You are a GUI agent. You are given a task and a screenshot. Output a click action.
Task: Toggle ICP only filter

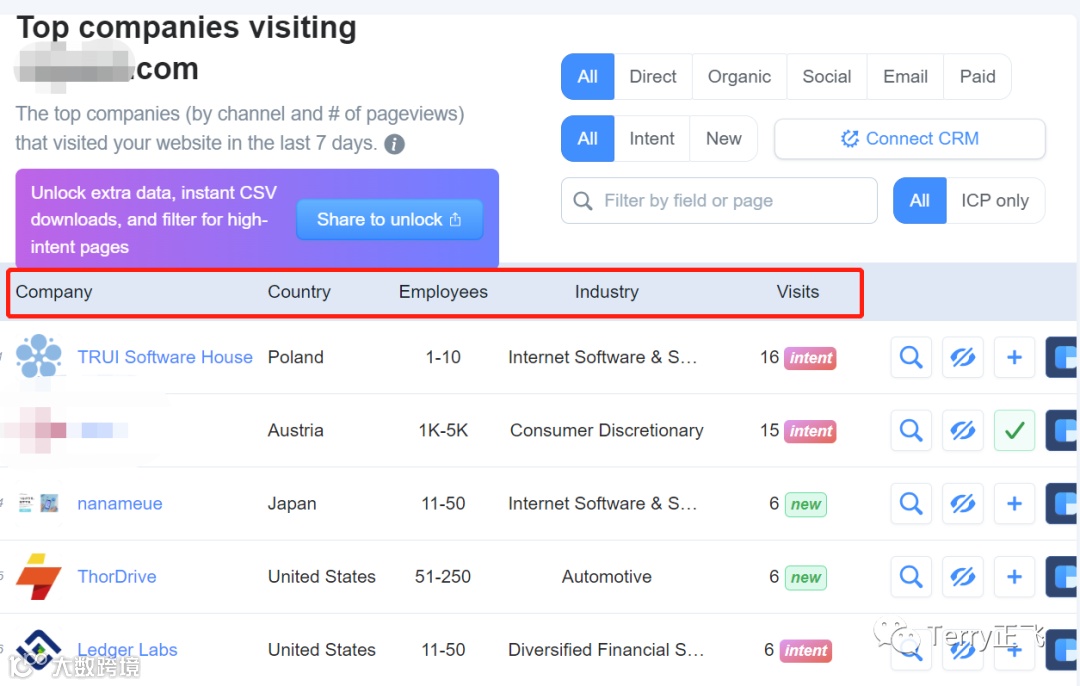click(995, 200)
